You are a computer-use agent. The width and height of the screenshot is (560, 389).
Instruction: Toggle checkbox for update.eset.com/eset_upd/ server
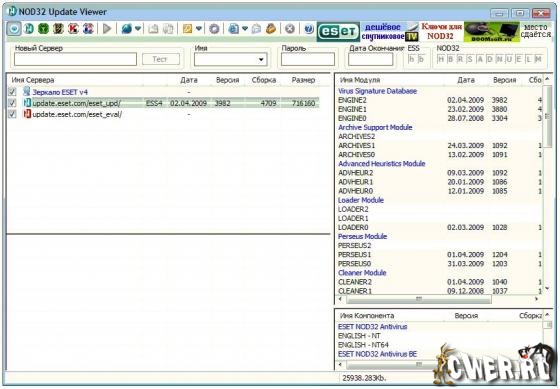click(12, 103)
